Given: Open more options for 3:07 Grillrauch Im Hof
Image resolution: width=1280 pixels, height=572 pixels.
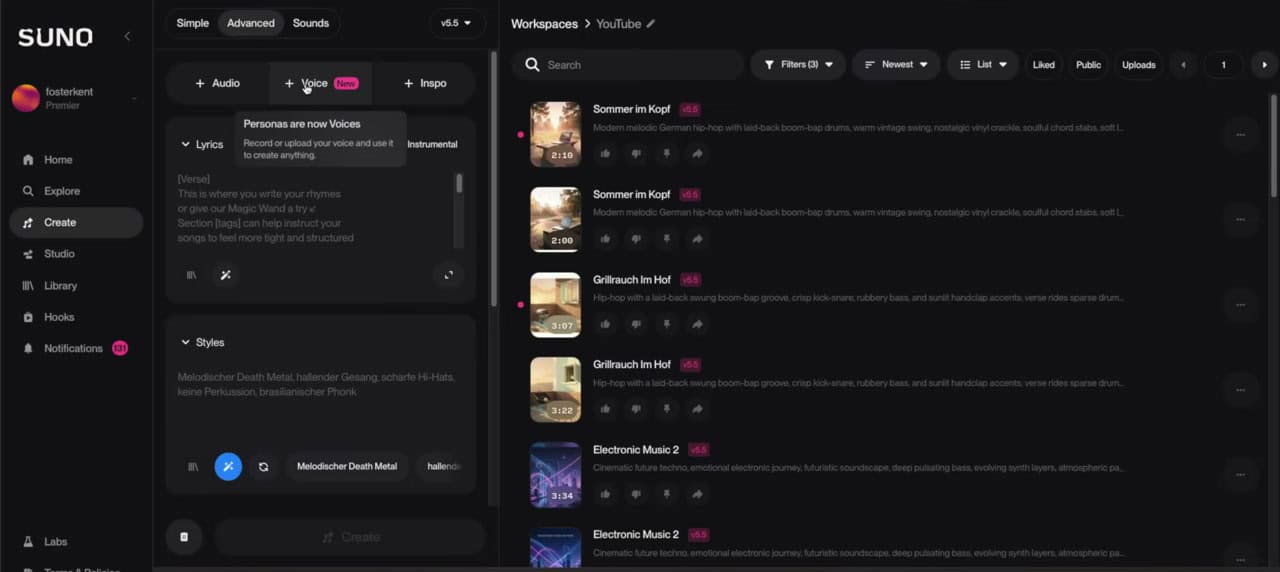Looking at the screenshot, I should [x=1240, y=305].
